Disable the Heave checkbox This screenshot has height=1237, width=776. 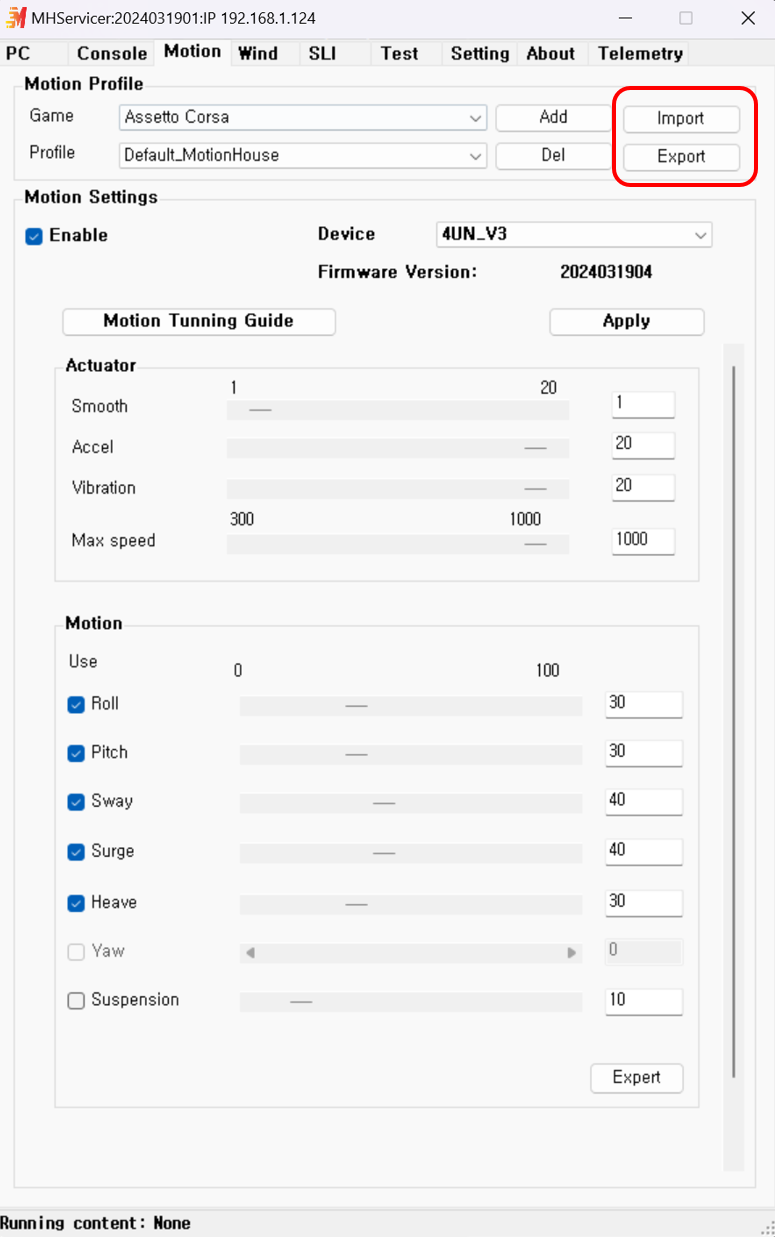[x=76, y=903]
